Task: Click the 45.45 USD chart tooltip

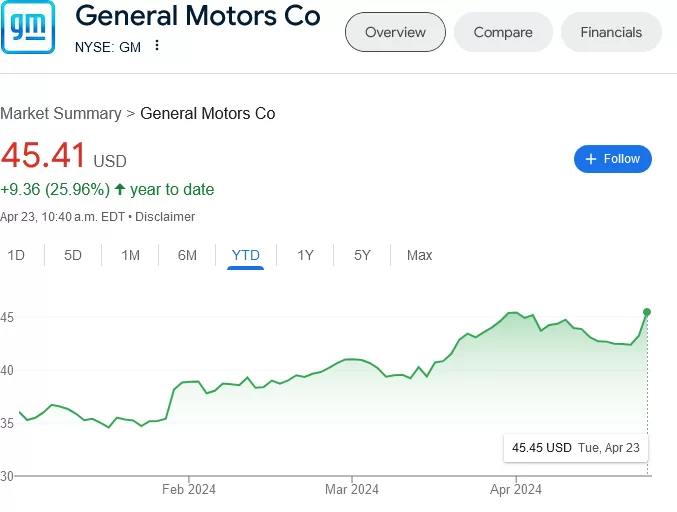Action: pyautogui.click(x=575, y=447)
